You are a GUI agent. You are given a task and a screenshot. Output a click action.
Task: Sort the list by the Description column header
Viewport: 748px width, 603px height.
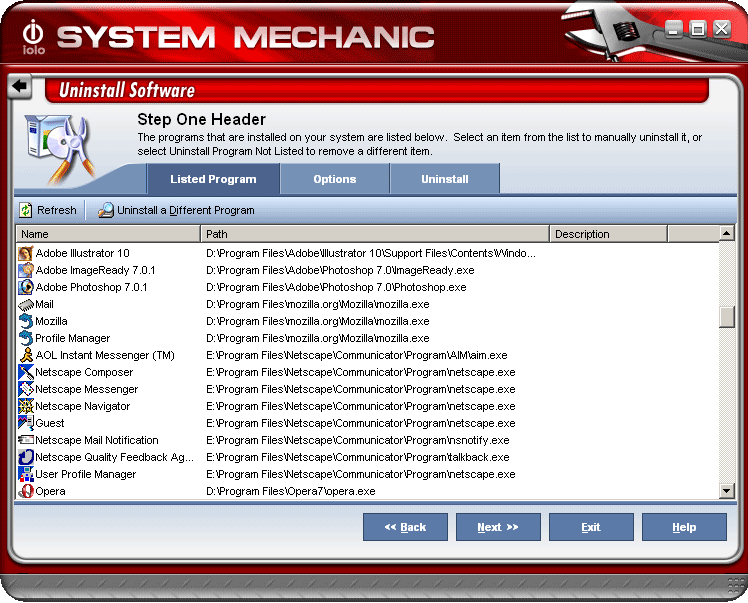609,234
